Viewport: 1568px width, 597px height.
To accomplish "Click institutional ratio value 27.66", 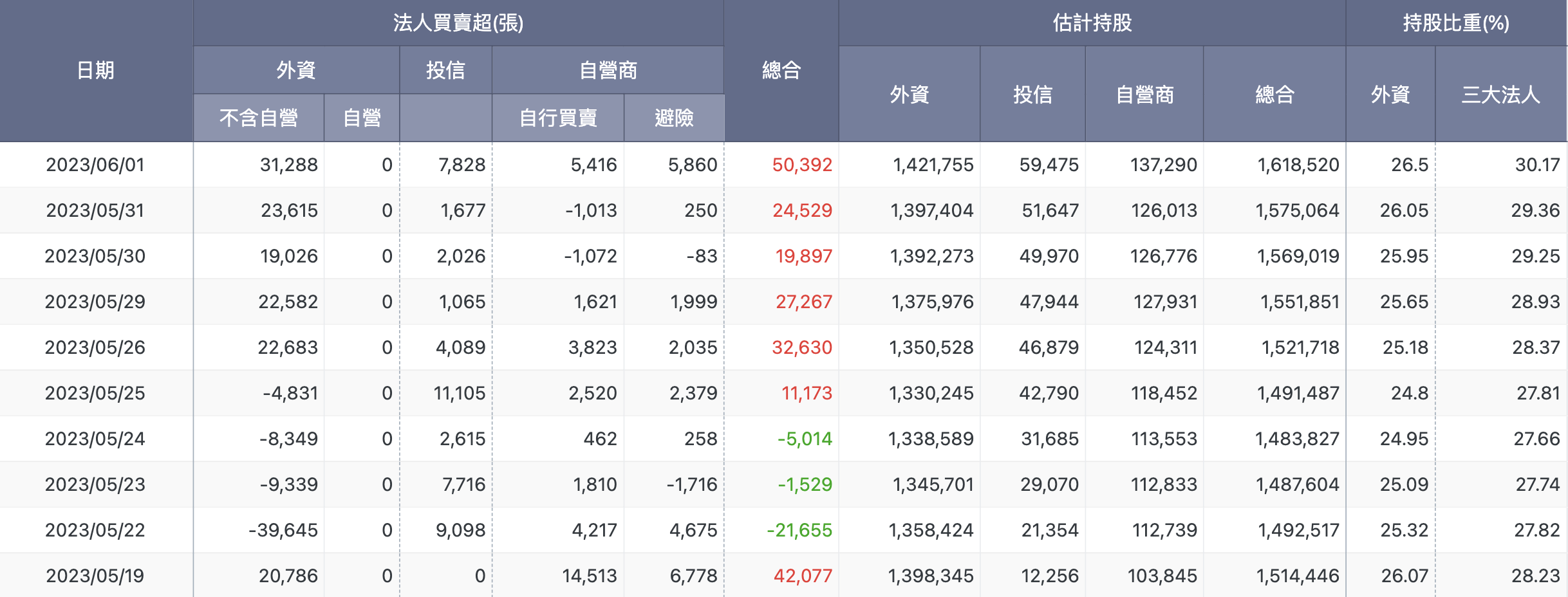I will point(1536,439).
